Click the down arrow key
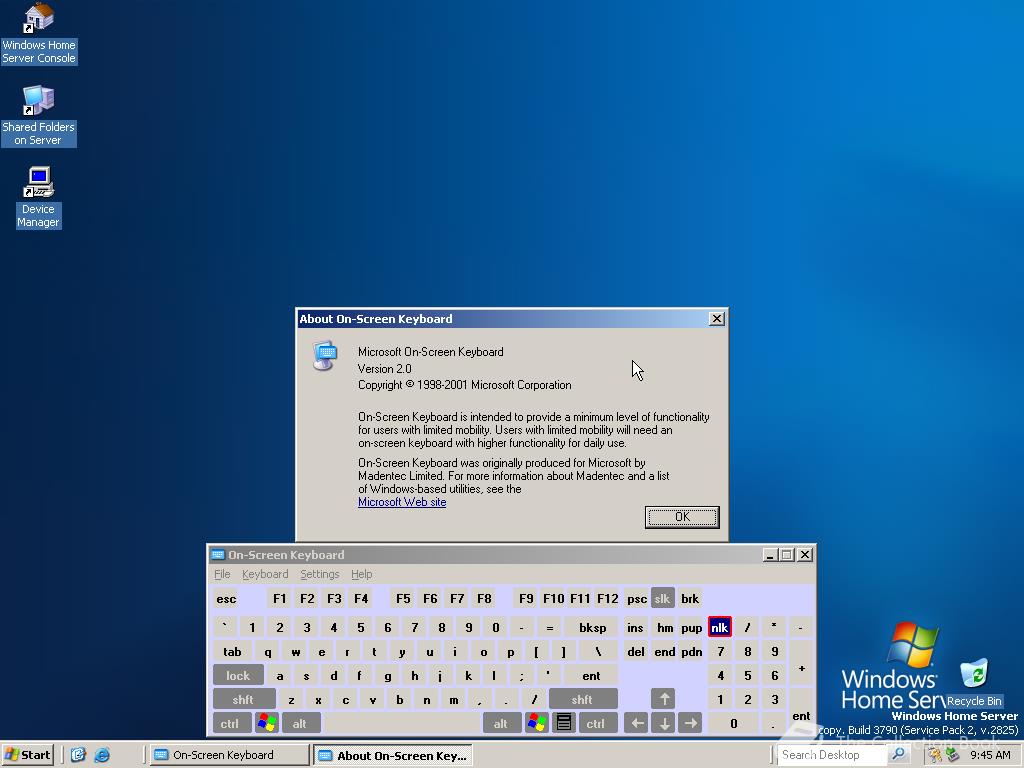1024x768 pixels. [x=663, y=724]
